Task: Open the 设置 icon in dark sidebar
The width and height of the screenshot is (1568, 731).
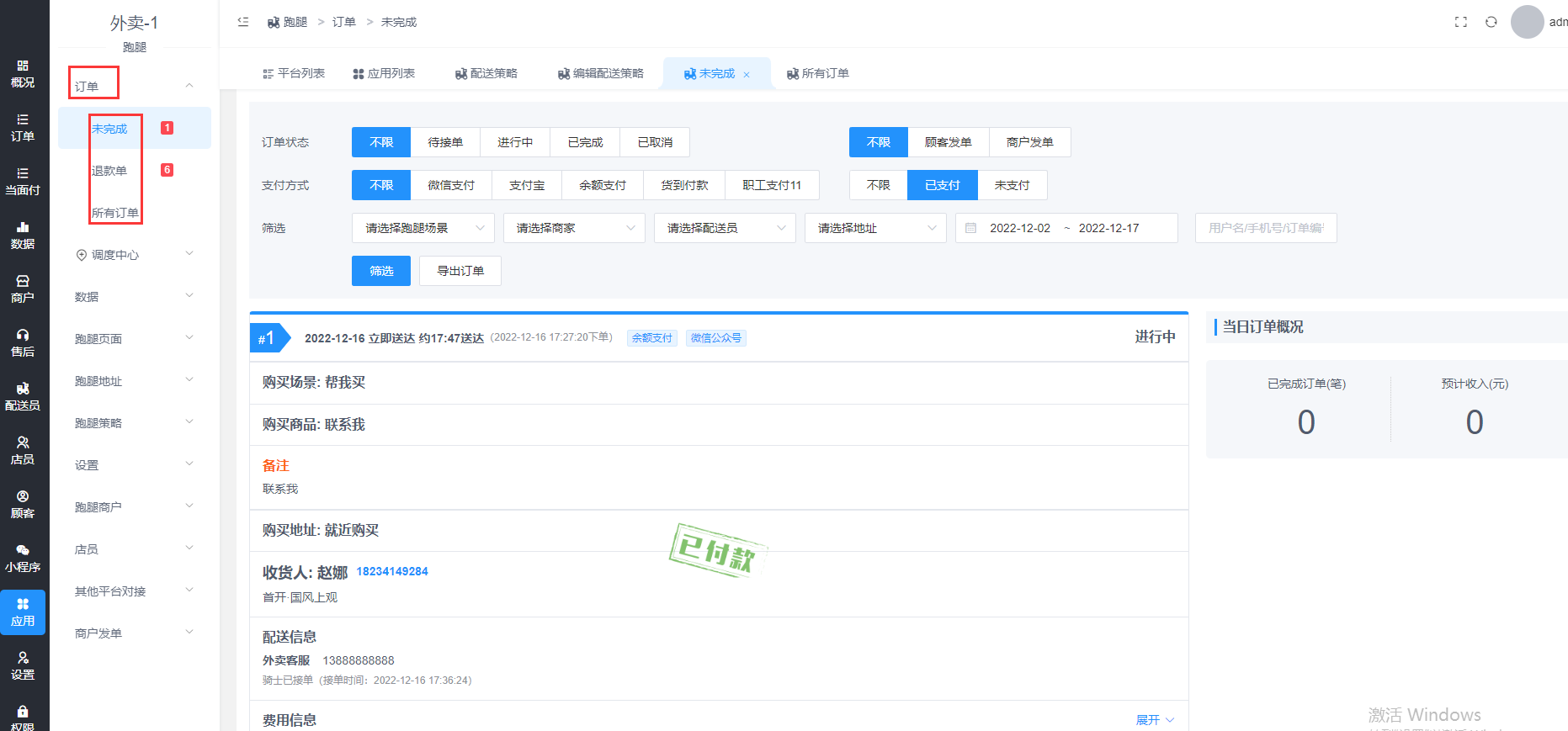Action: pos(23,666)
